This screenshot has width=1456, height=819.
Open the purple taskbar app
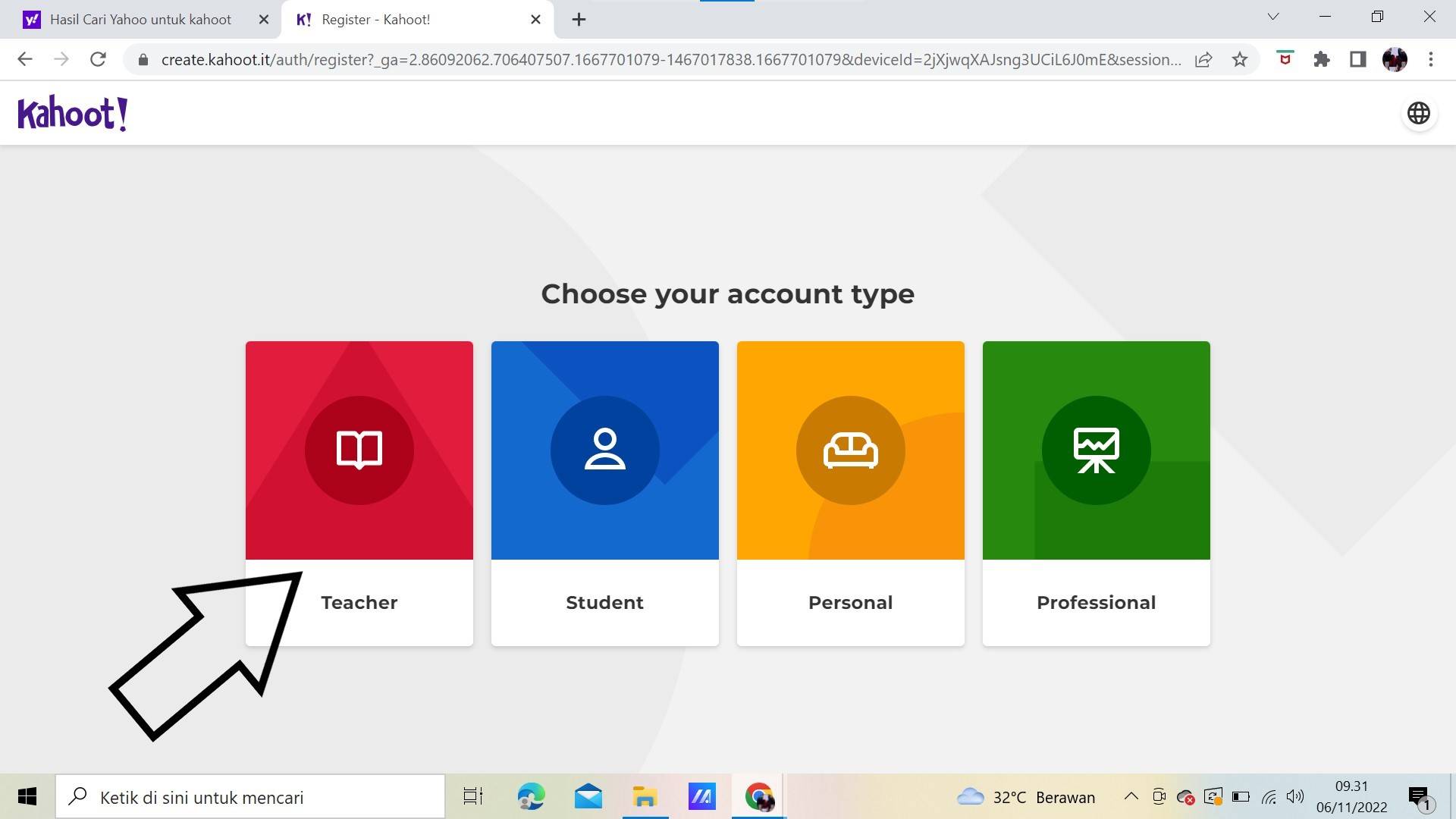[x=702, y=797]
